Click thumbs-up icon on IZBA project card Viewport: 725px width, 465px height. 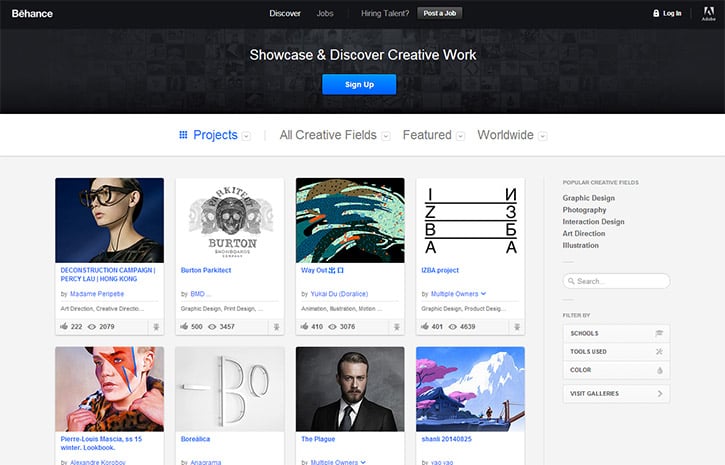pos(424,326)
